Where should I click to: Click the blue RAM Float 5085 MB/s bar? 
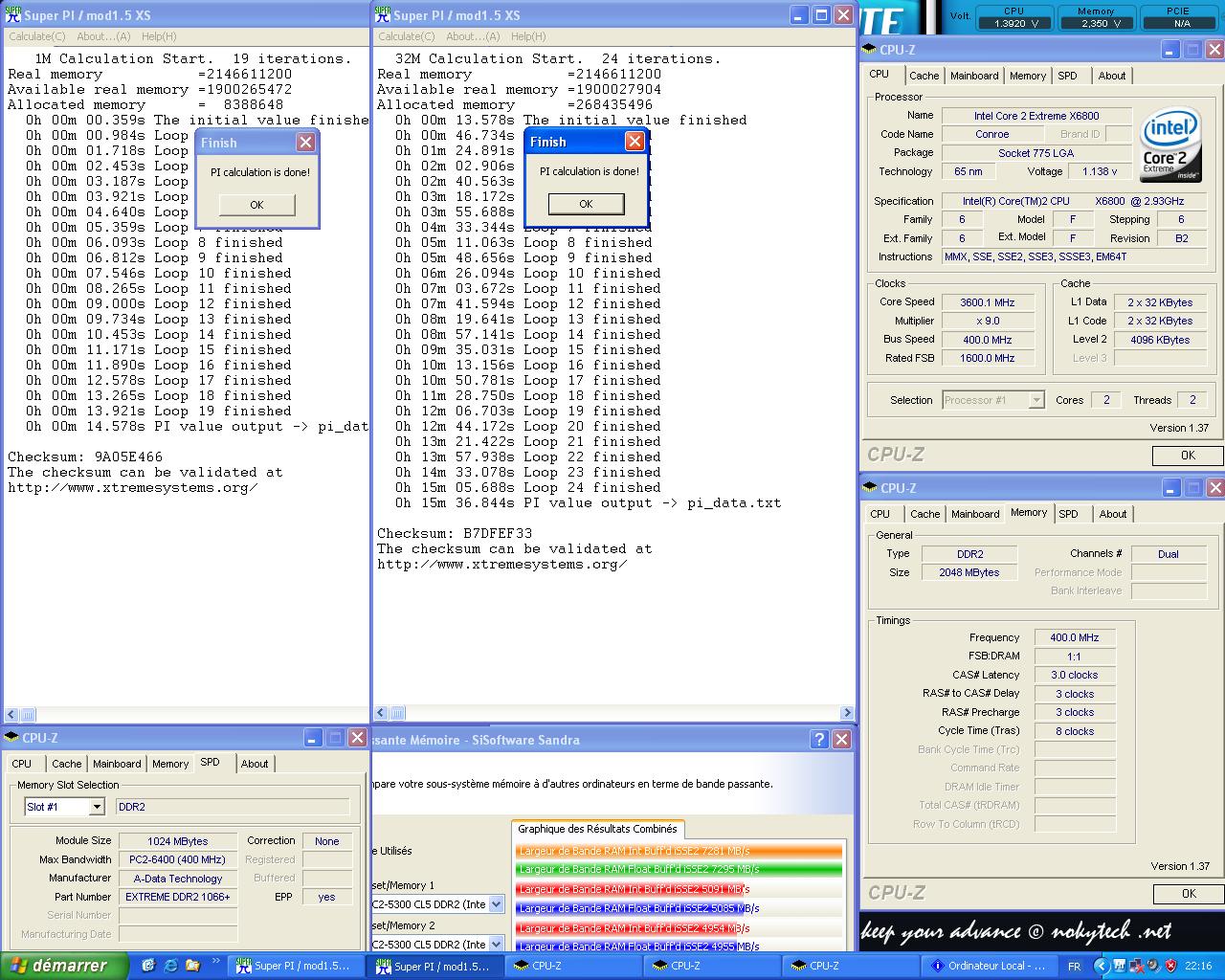(x=630, y=908)
